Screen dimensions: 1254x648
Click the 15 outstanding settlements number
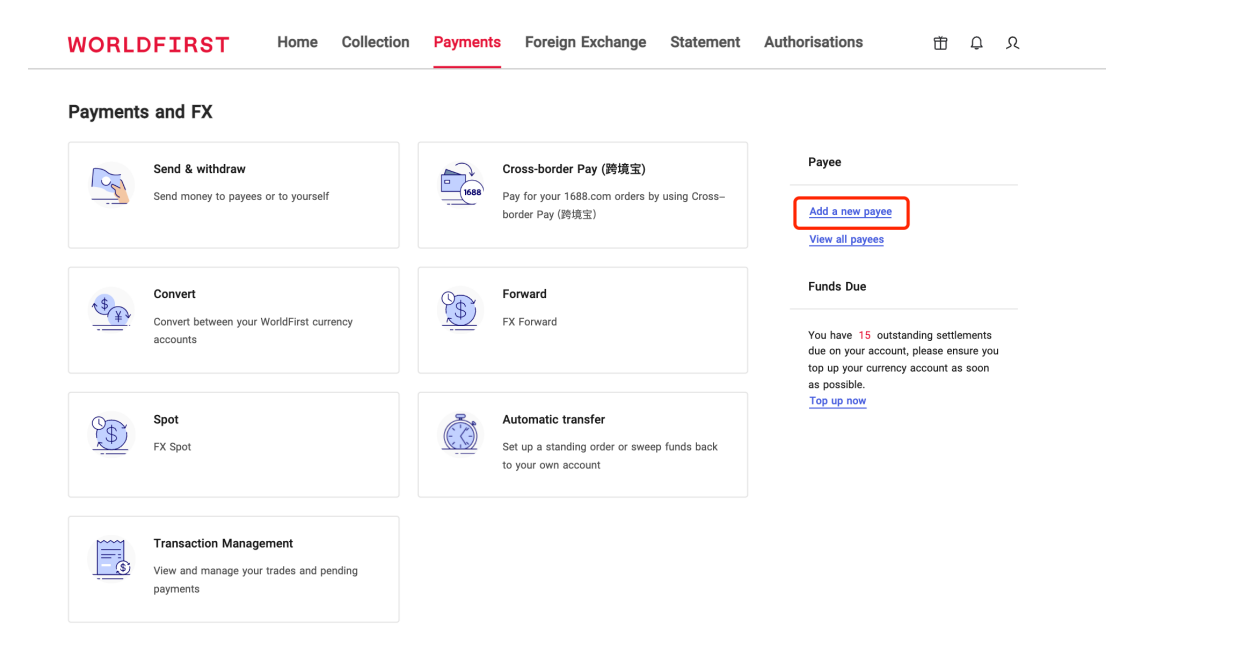point(864,335)
